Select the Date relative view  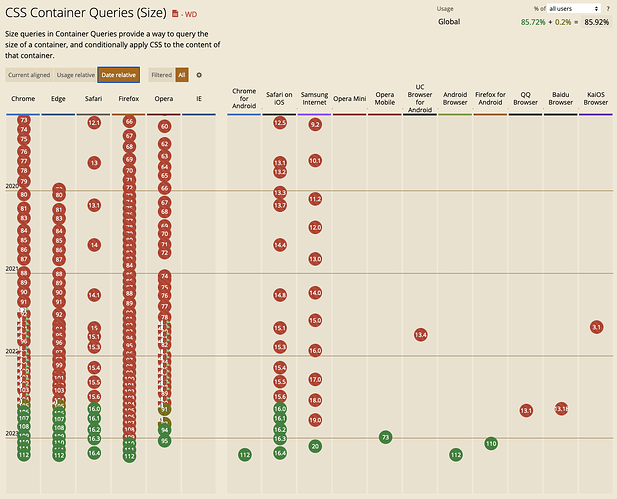click(118, 75)
